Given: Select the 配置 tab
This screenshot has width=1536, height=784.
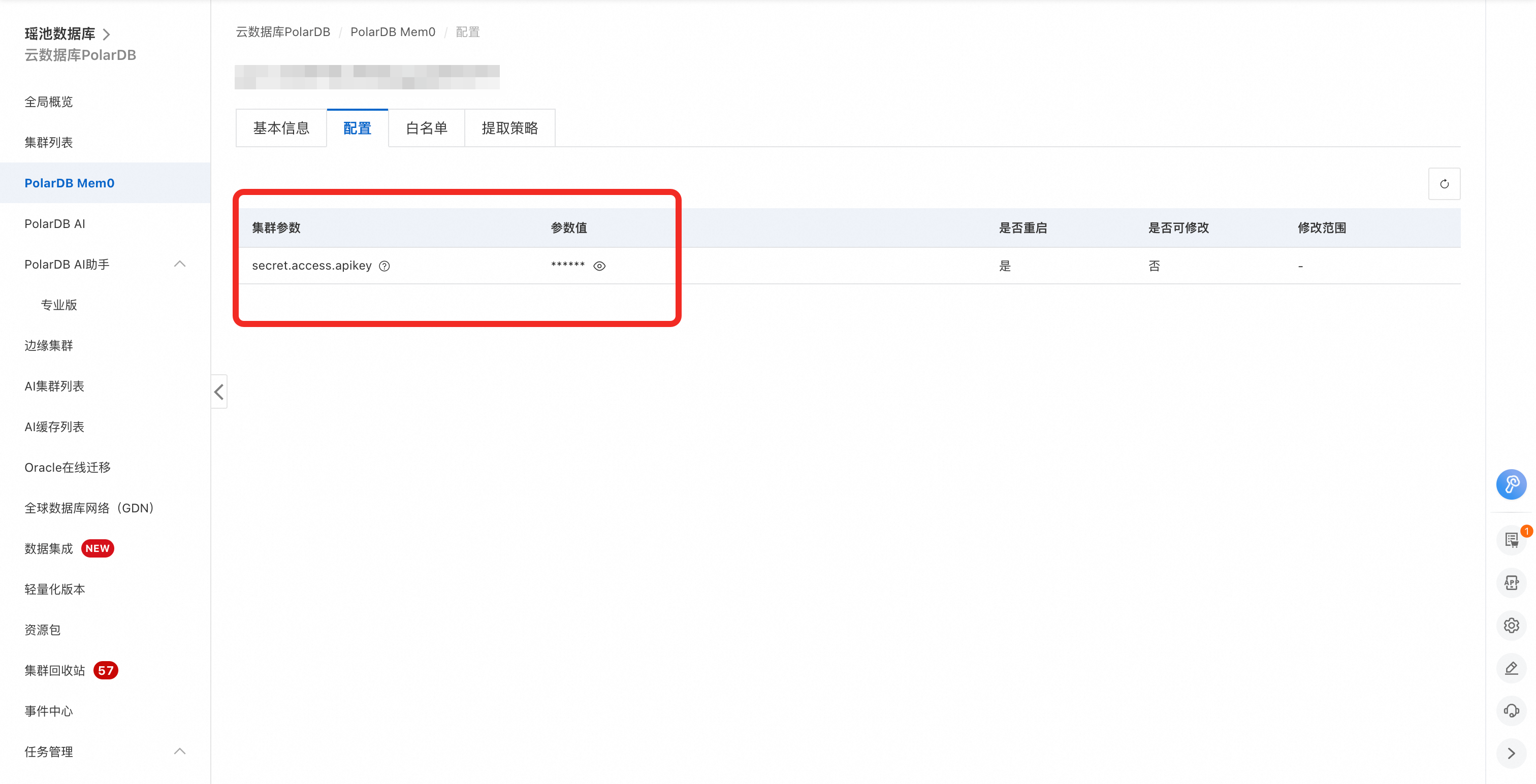Looking at the screenshot, I should click(357, 128).
